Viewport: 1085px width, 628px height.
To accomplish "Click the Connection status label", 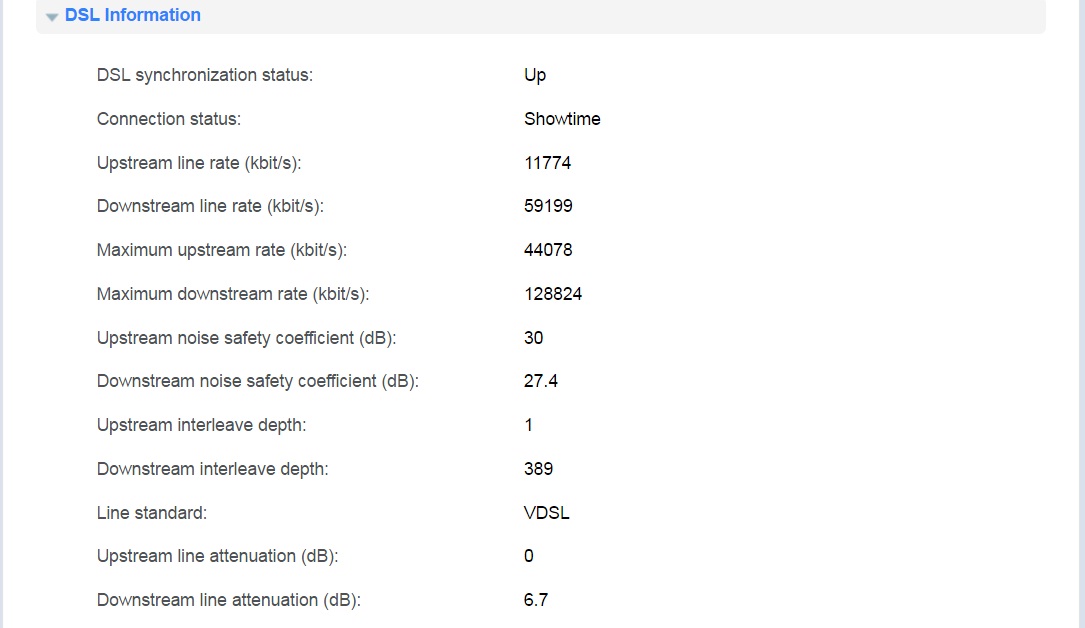I will 169,119.
